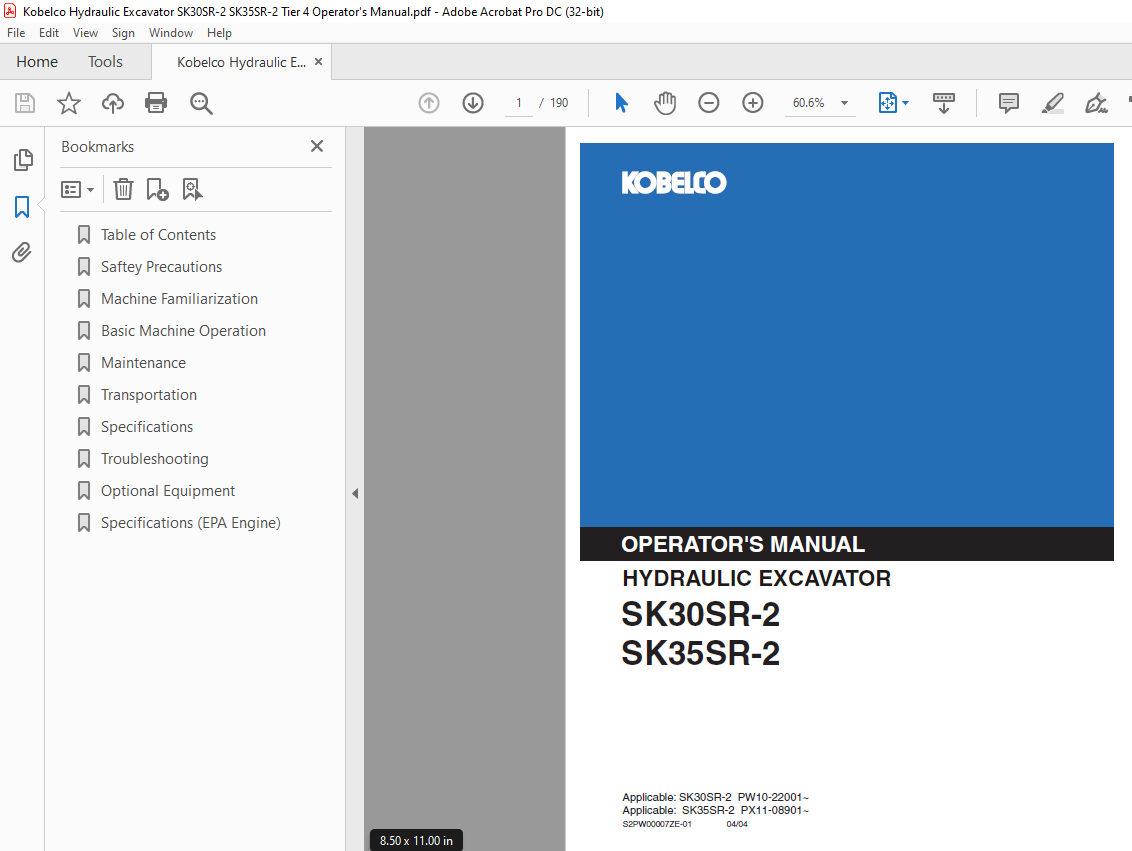Close the Bookmarks panel
The image size is (1132, 851).
point(317,147)
